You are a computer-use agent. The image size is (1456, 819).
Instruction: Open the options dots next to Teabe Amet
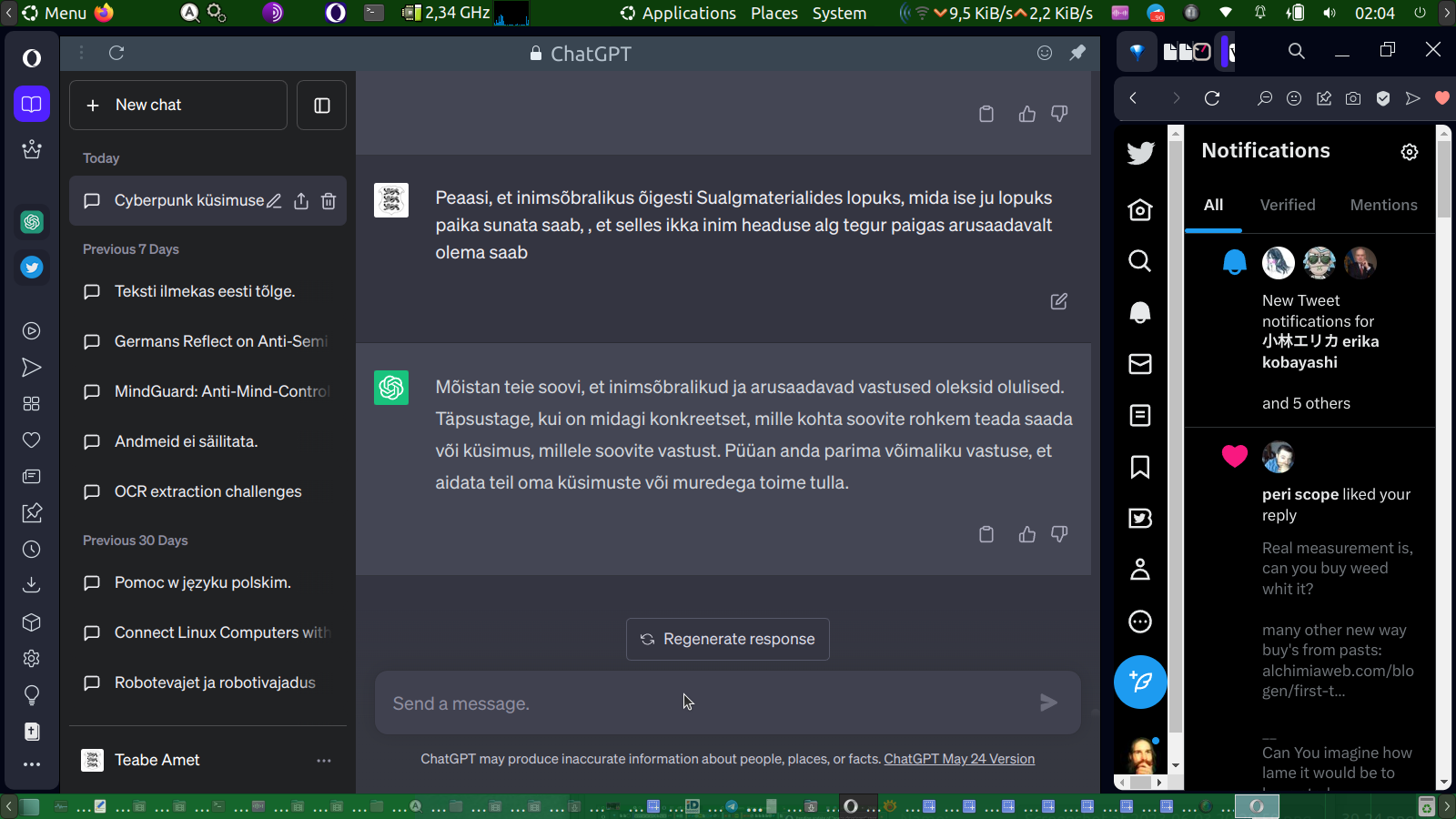[324, 761]
